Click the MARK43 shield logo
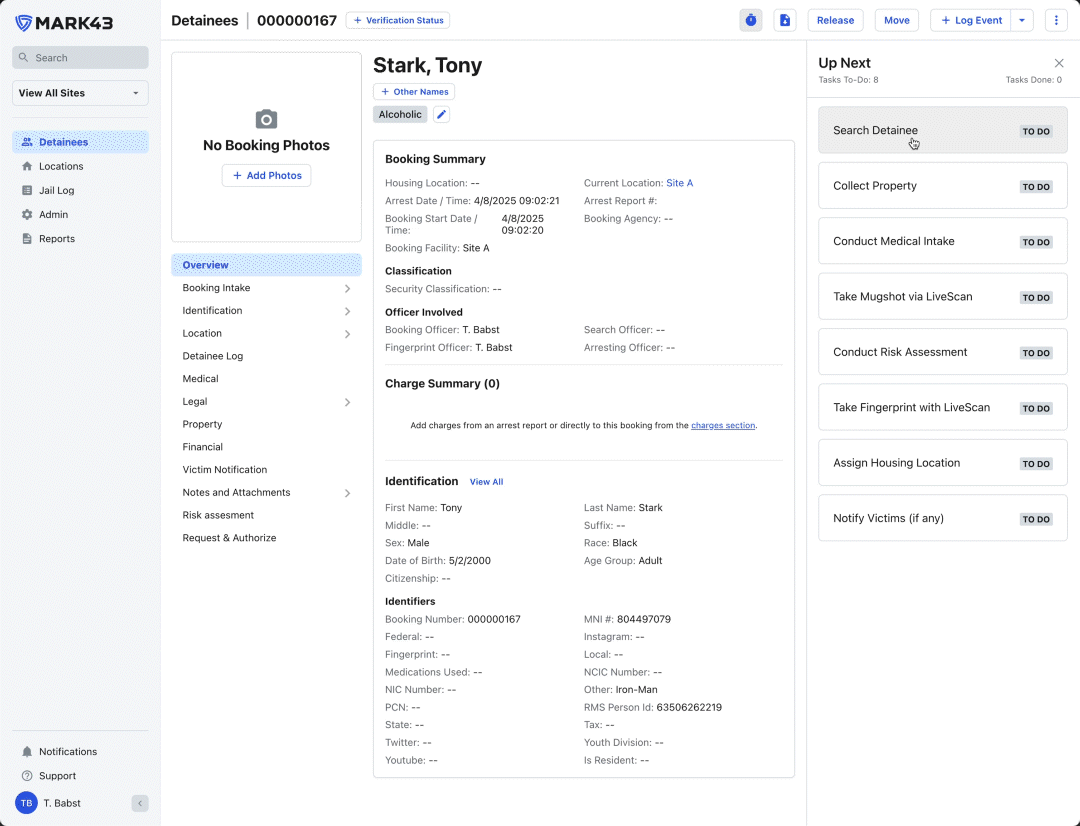 click(23, 23)
